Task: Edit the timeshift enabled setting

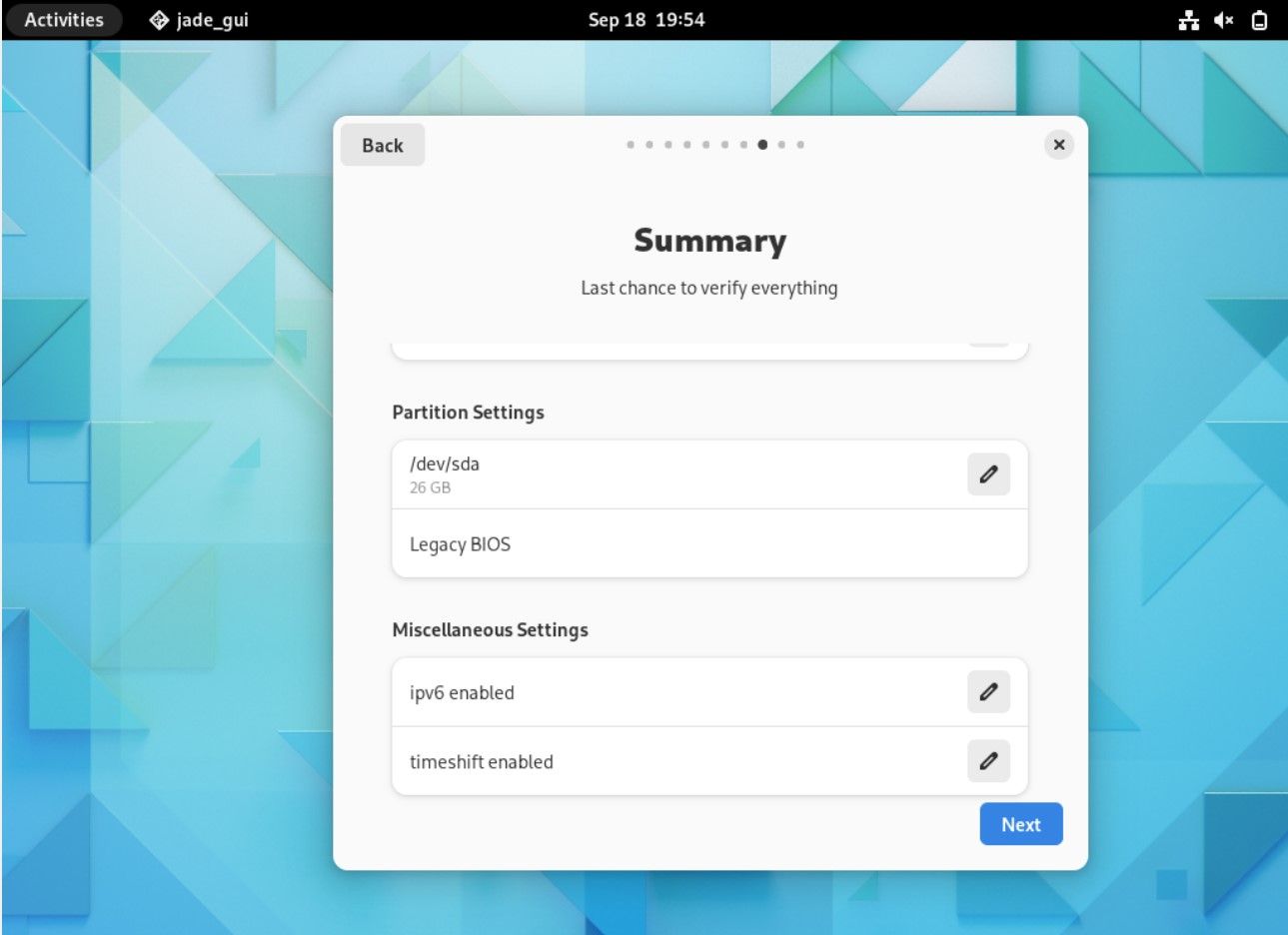Action: (x=988, y=761)
